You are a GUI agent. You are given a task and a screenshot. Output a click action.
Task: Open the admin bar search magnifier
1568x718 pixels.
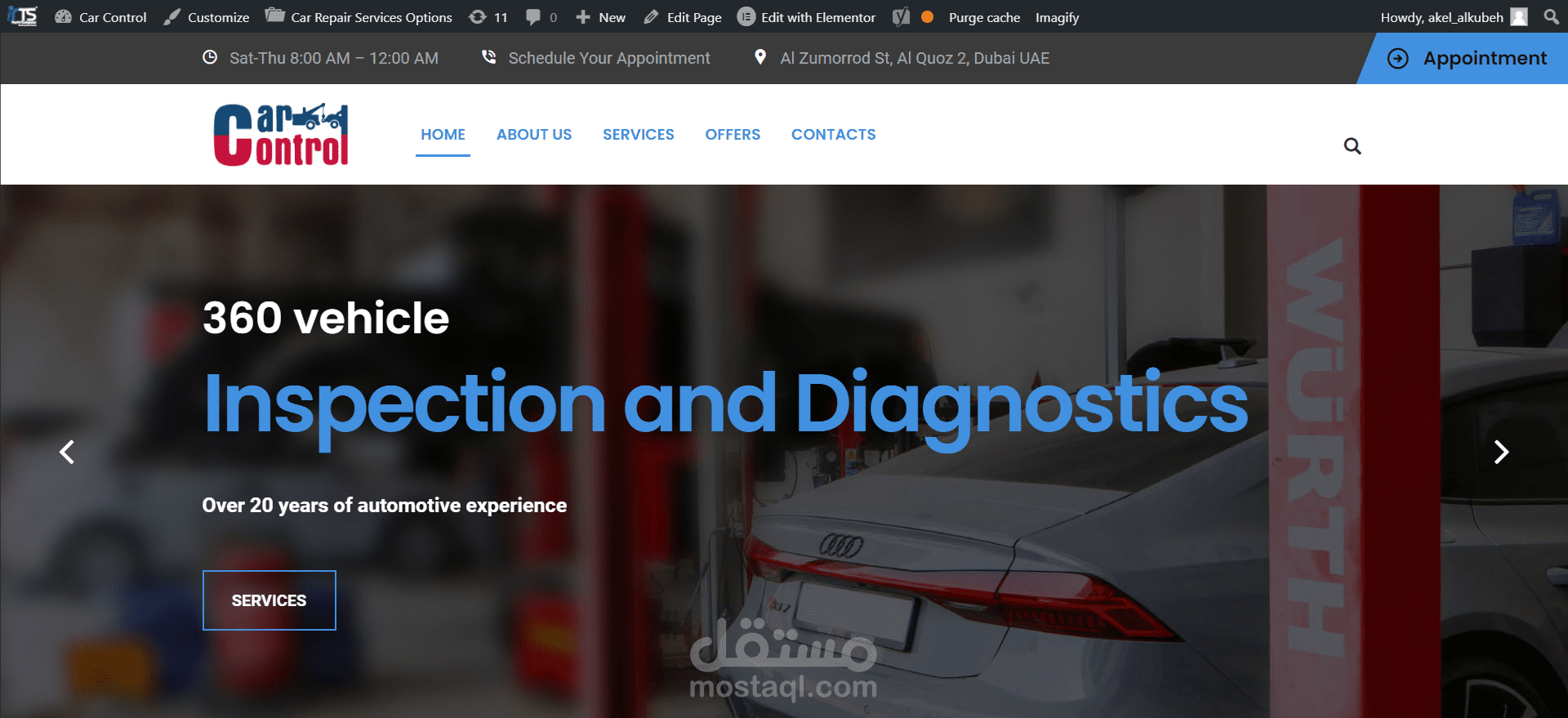[x=1551, y=16]
